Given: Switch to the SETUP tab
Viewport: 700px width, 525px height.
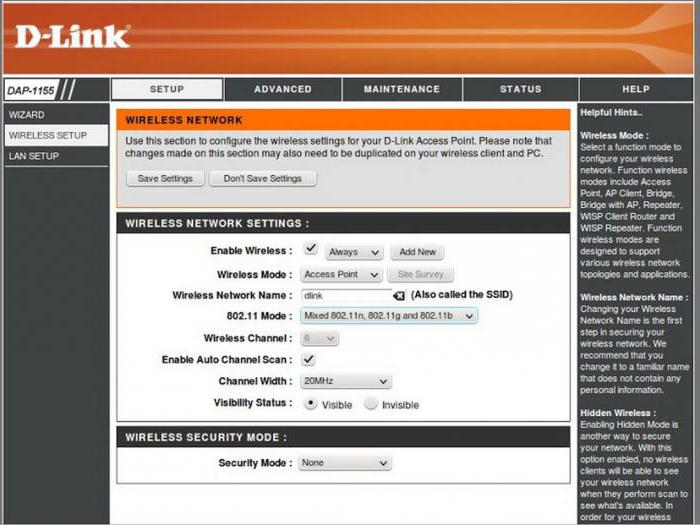Looking at the screenshot, I should [167, 89].
